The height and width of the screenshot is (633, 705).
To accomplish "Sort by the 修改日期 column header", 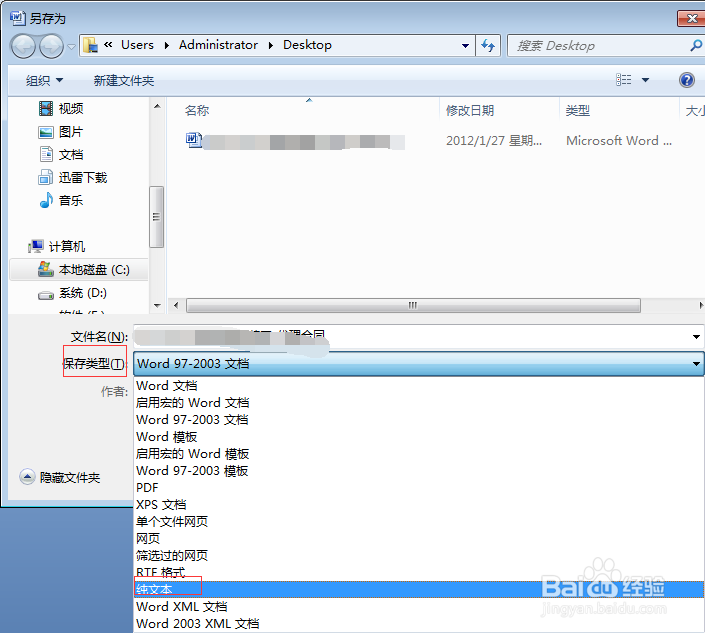I will (470, 110).
